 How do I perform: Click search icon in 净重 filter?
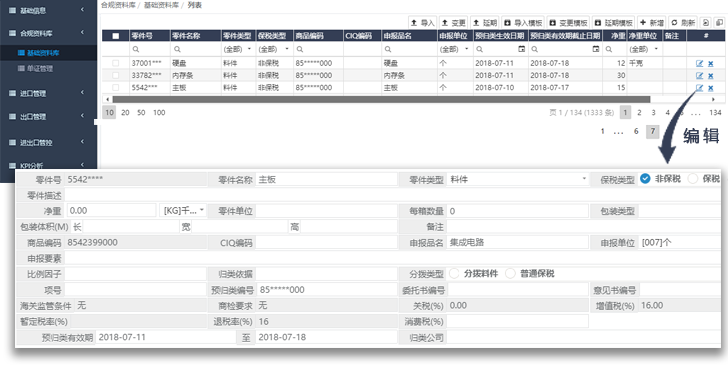coord(609,49)
